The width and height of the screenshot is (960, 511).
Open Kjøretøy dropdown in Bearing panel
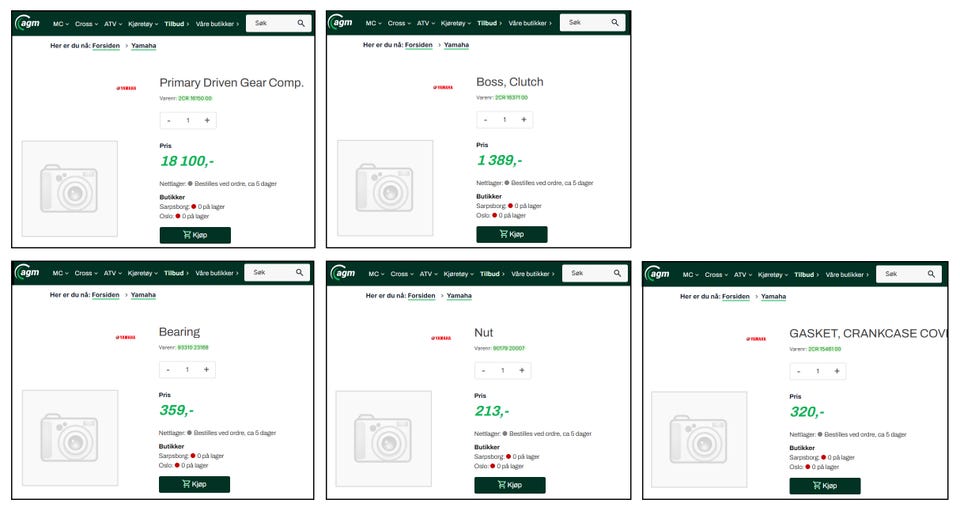click(143, 273)
